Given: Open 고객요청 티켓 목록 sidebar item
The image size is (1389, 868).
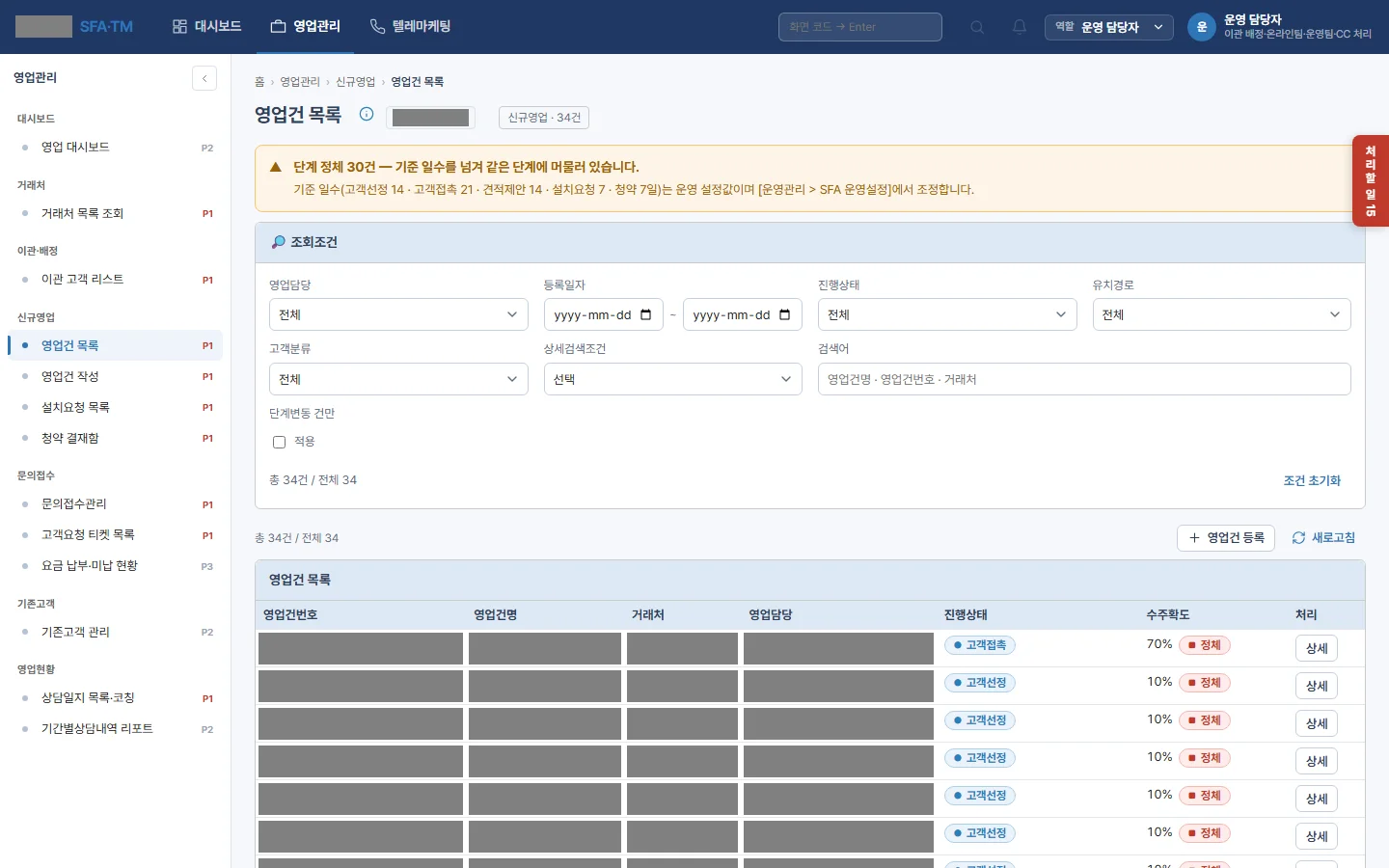Looking at the screenshot, I should [115, 535].
